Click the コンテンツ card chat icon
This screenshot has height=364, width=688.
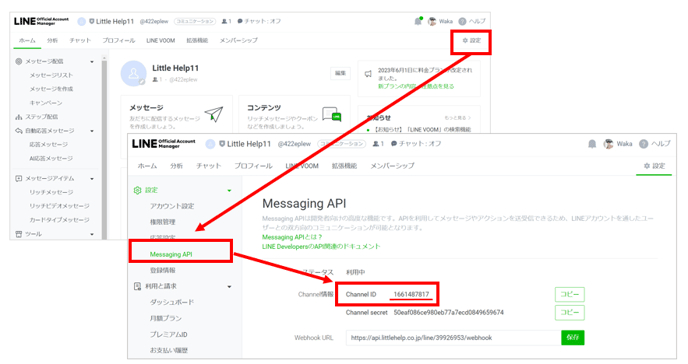coord(332,114)
